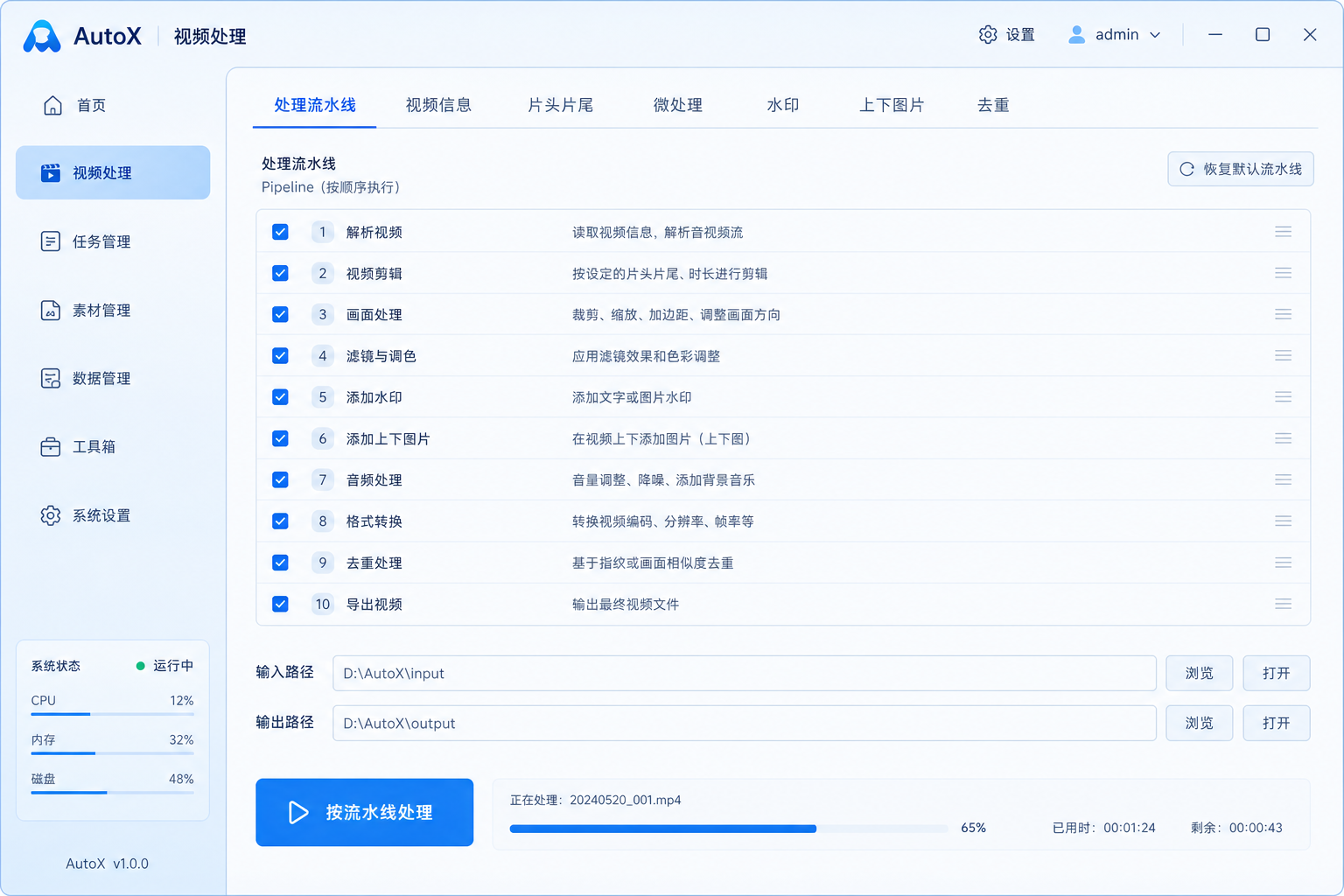Open the 工具箱 briefcase icon
Screen dimensions: 1344x896
[x=51, y=447]
